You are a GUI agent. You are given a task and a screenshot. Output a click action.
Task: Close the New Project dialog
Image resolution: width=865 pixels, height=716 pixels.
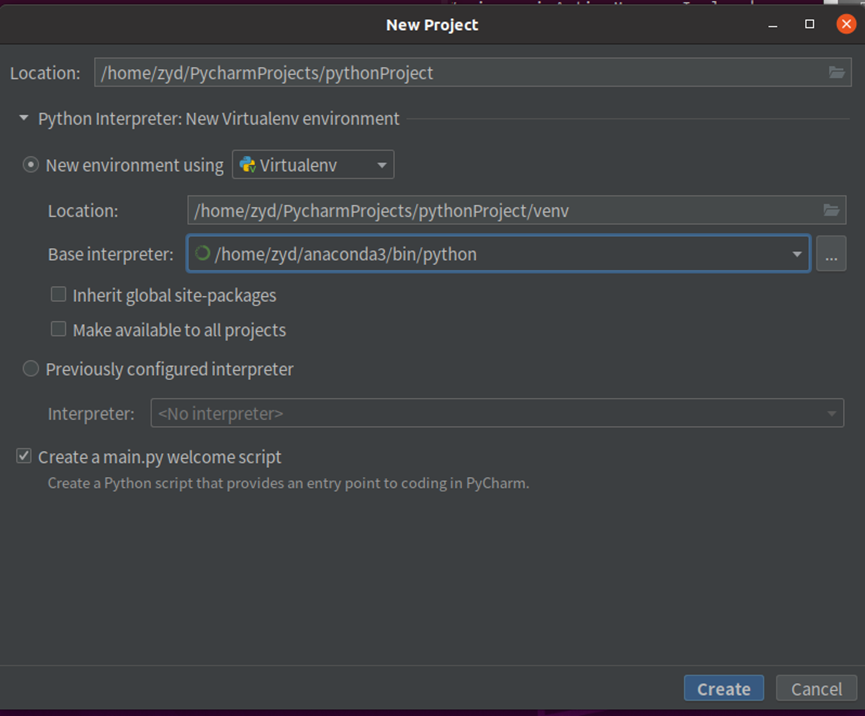coord(847,25)
